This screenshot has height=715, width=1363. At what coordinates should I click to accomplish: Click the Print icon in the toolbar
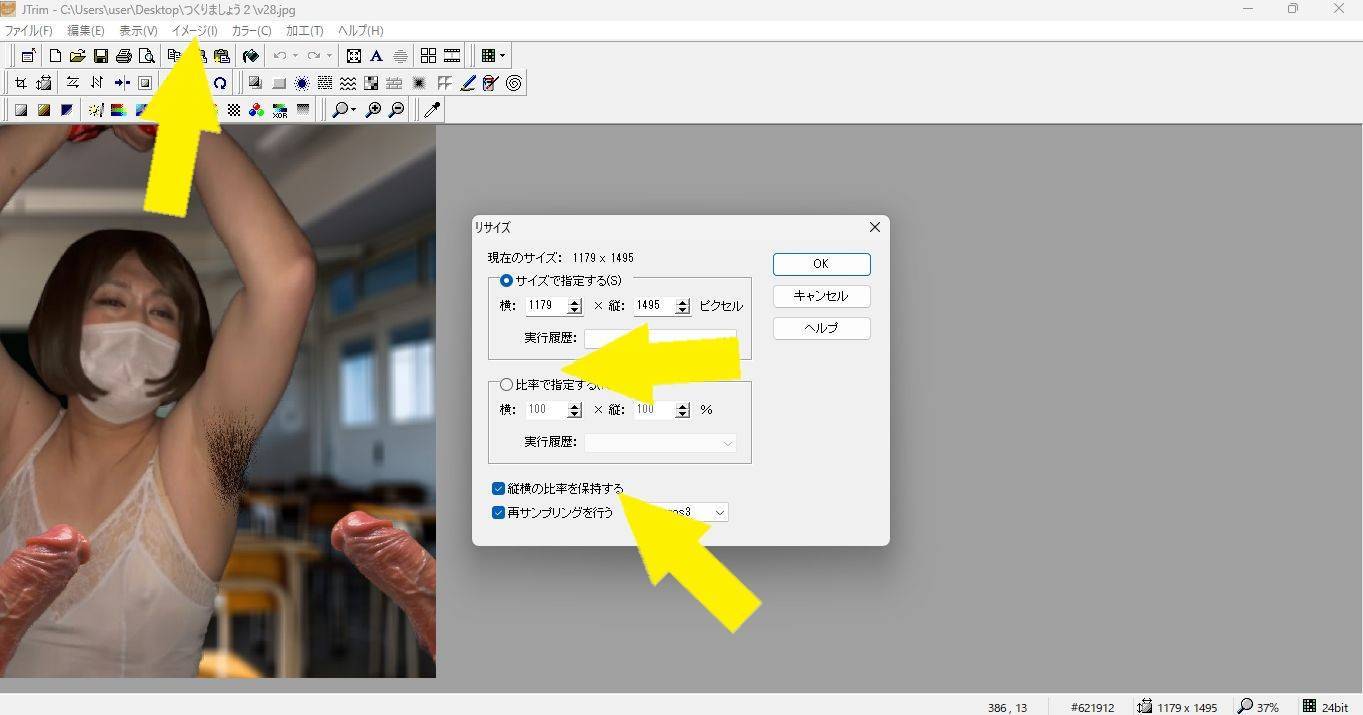click(x=123, y=56)
